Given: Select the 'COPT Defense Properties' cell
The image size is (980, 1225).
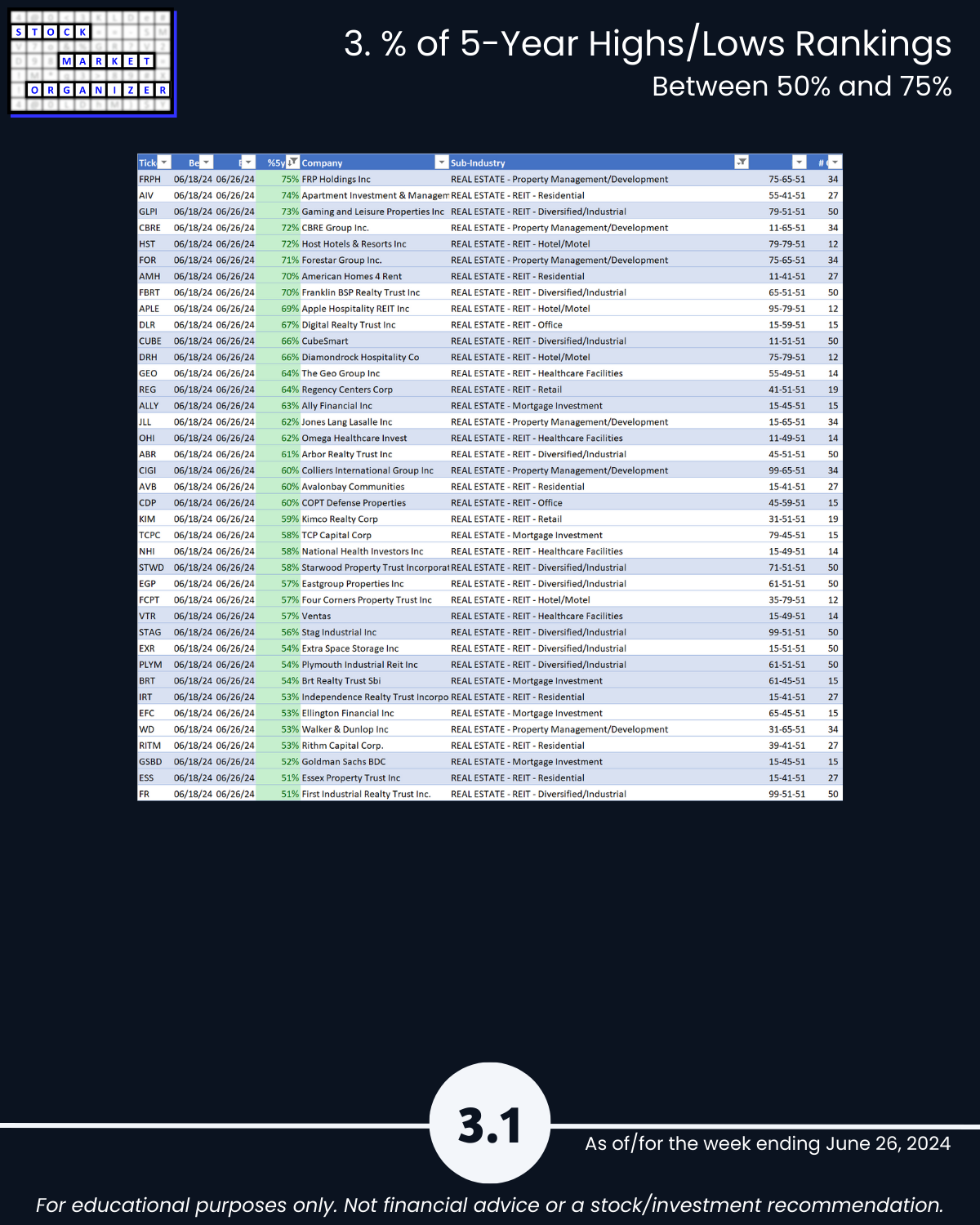Looking at the screenshot, I should click(375, 502).
